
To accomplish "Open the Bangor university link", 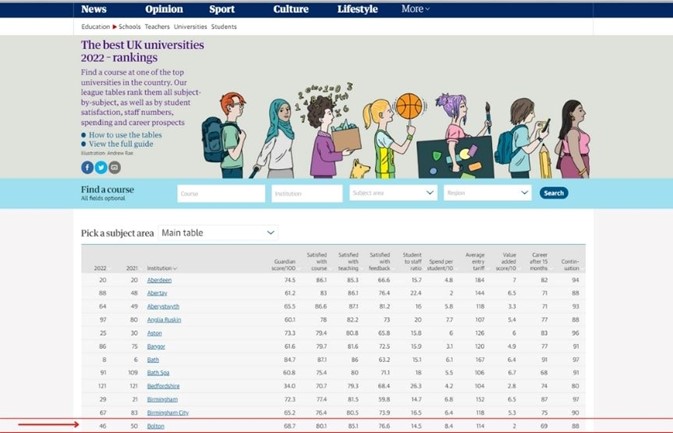I will click(156, 346).
